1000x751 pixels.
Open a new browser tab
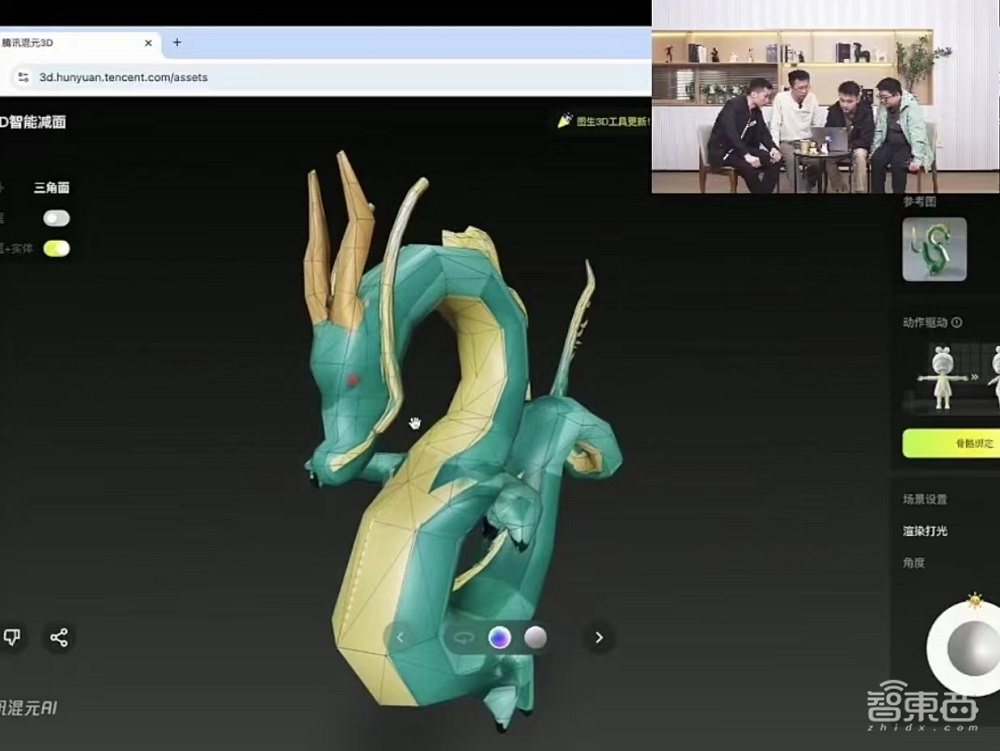pyautogui.click(x=176, y=43)
